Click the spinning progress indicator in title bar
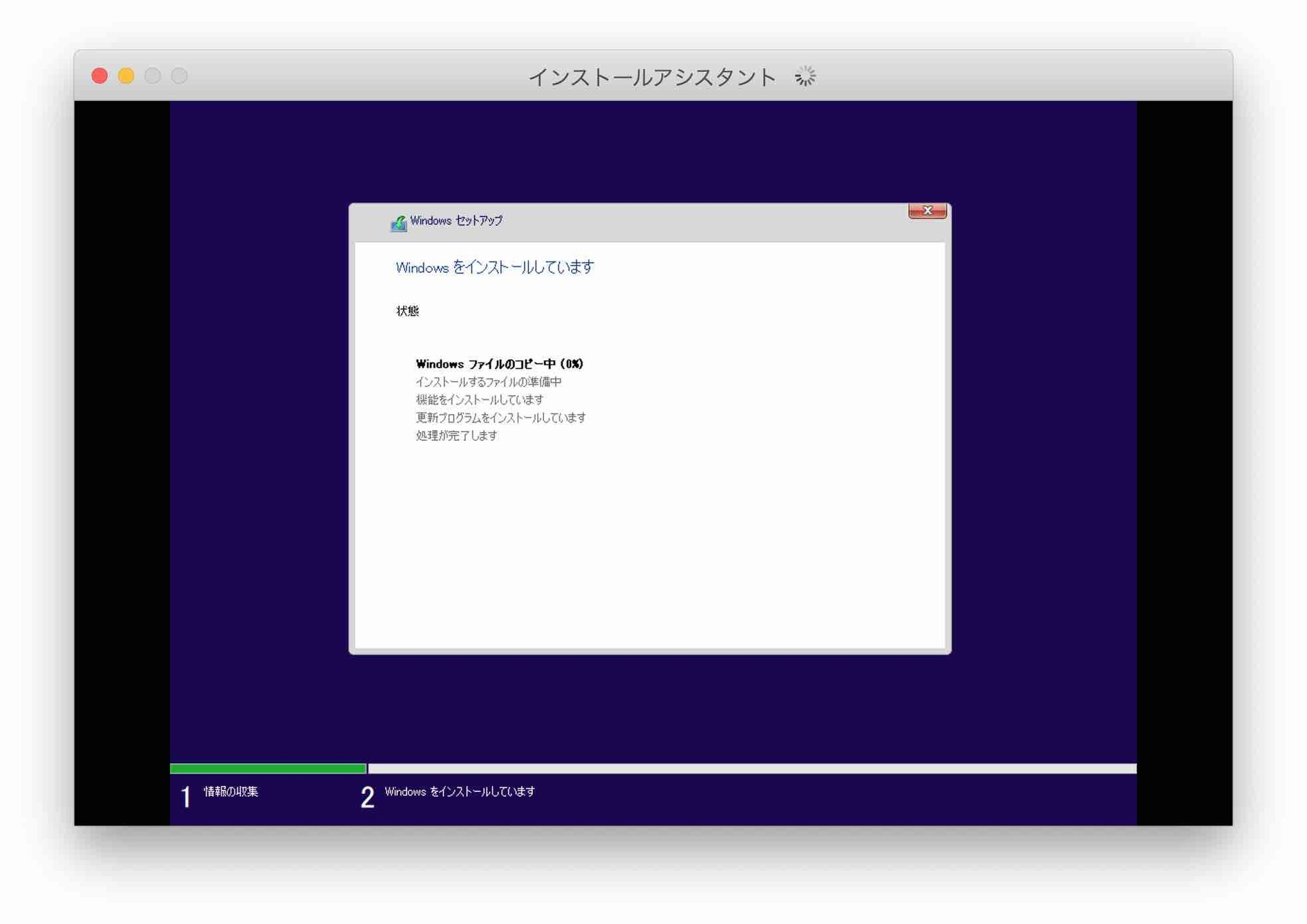Image resolution: width=1307 pixels, height=924 pixels. point(805,76)
